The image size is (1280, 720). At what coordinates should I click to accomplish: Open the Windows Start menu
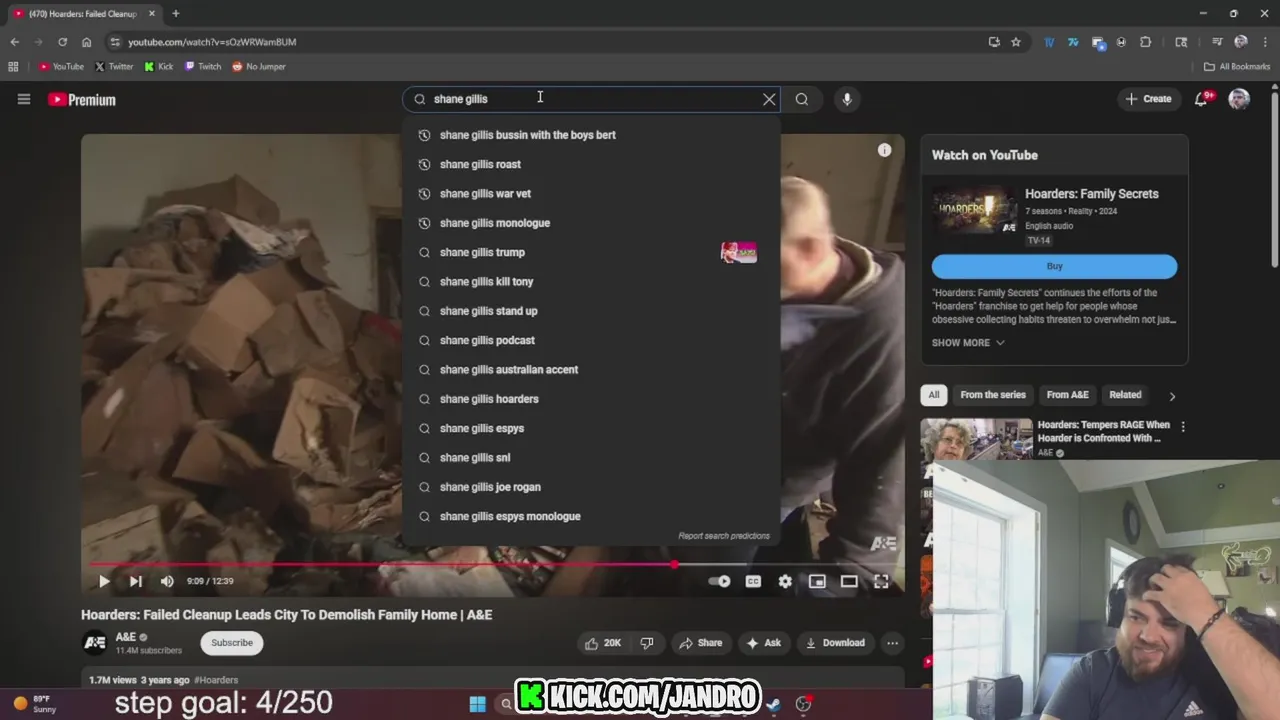click(x=477, y=704)
